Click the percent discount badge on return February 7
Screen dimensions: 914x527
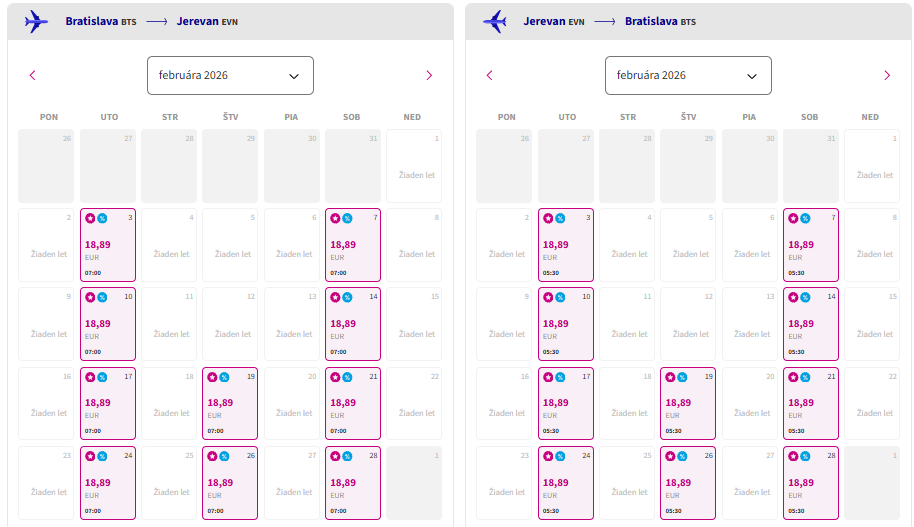click(x=805, y=218)
